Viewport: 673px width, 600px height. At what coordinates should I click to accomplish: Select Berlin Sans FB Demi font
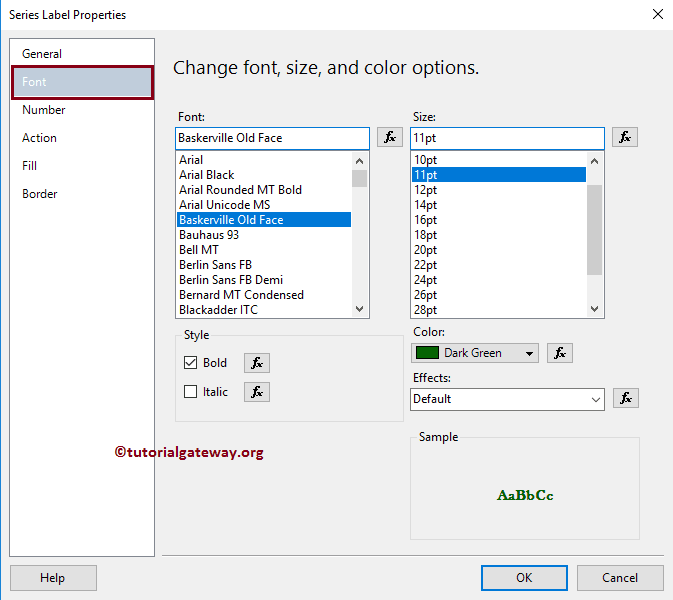click(264, 280)
